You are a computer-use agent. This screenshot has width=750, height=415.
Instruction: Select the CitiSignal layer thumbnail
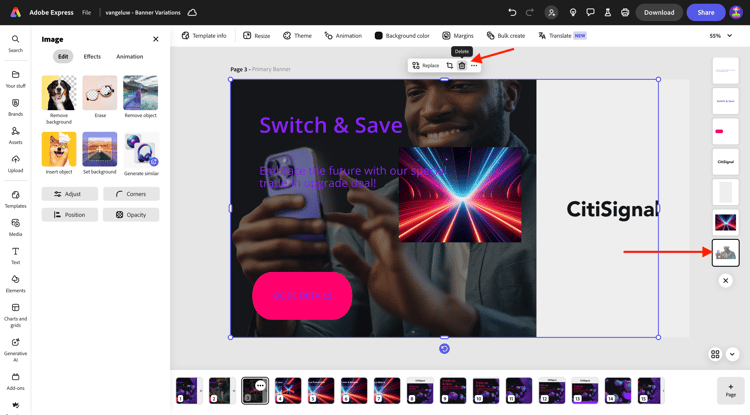tap(726, 162)
